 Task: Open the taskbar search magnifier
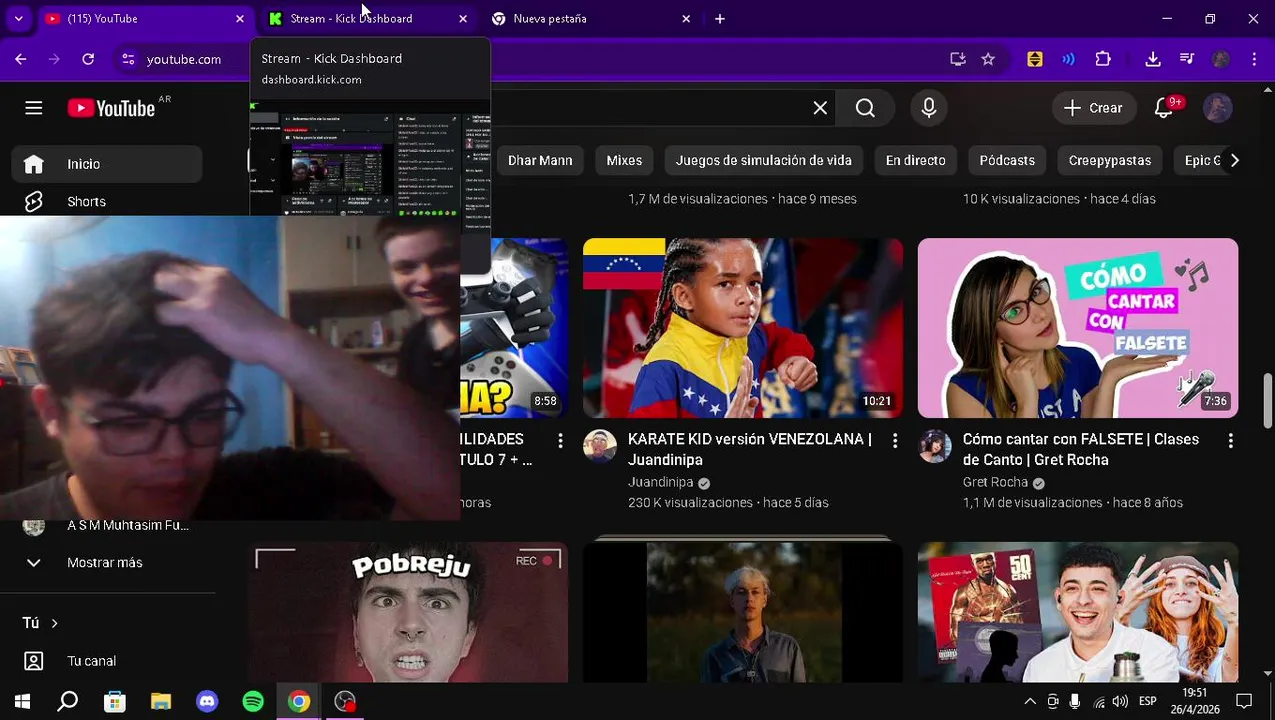(68, 701)
